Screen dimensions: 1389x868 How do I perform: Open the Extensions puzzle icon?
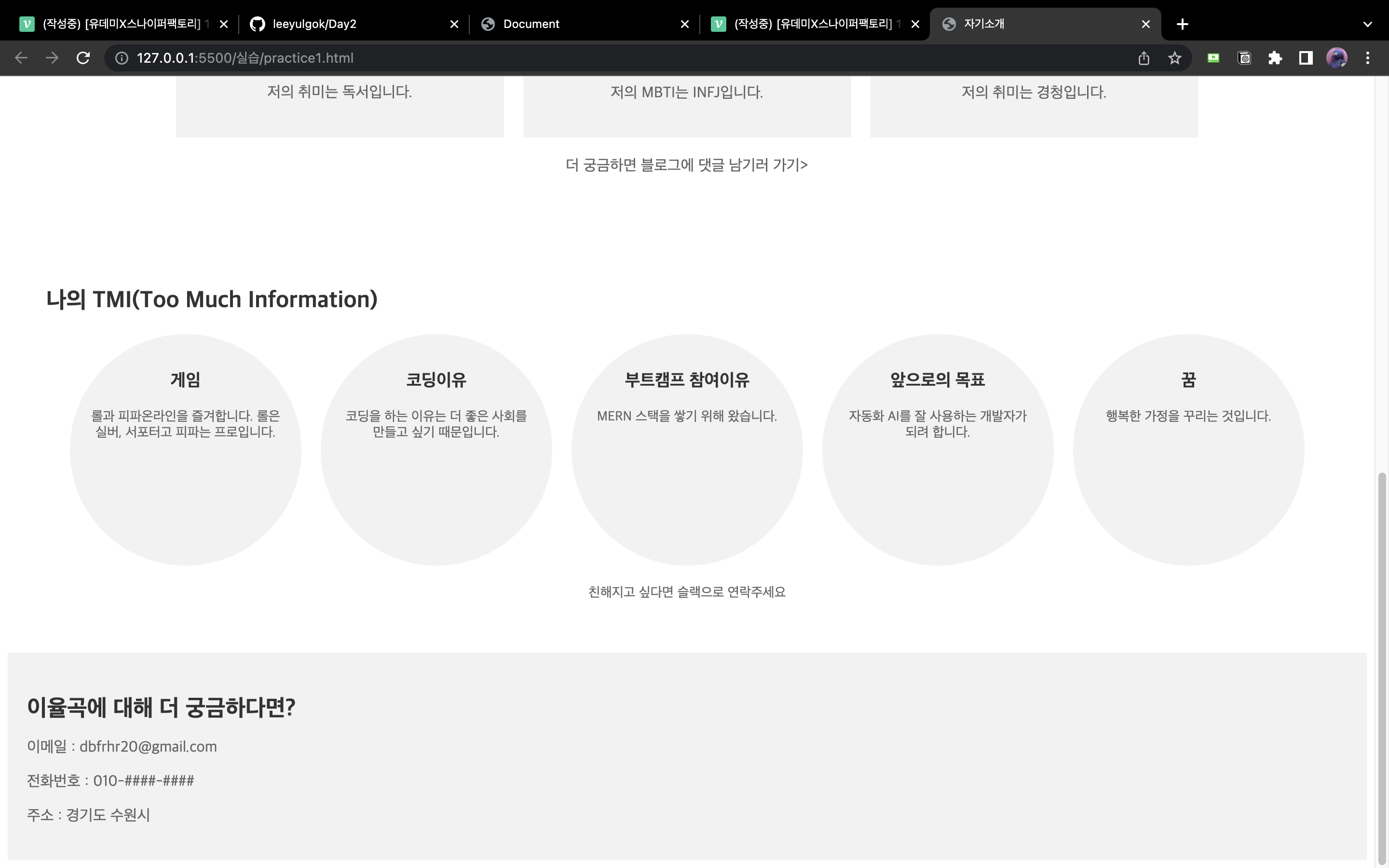coord(1275,58)
